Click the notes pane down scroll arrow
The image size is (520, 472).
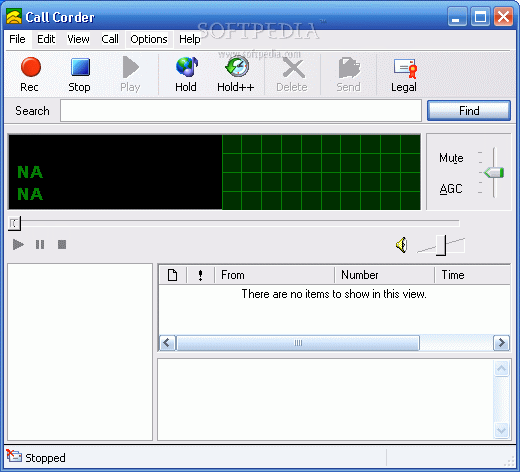(501, 430)
